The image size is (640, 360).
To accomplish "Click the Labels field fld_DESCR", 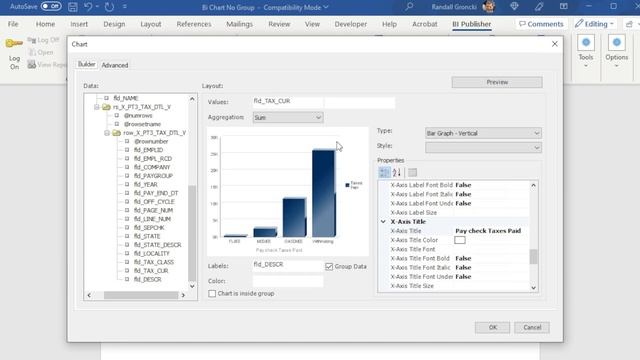I will pos(288,266).
